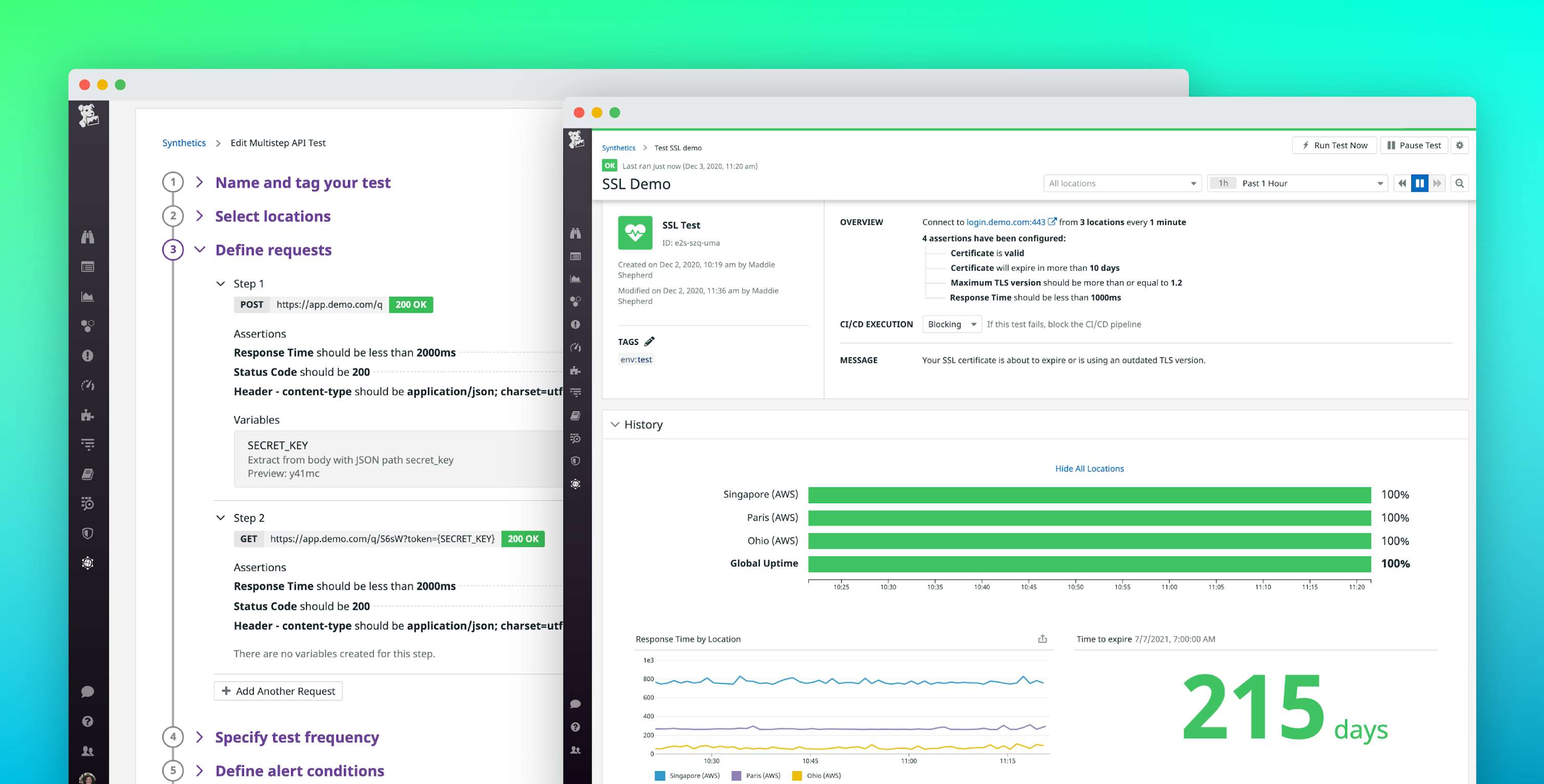Click the settings gear next to Pause Test
1544x784 pixels.
[1460, 145]
